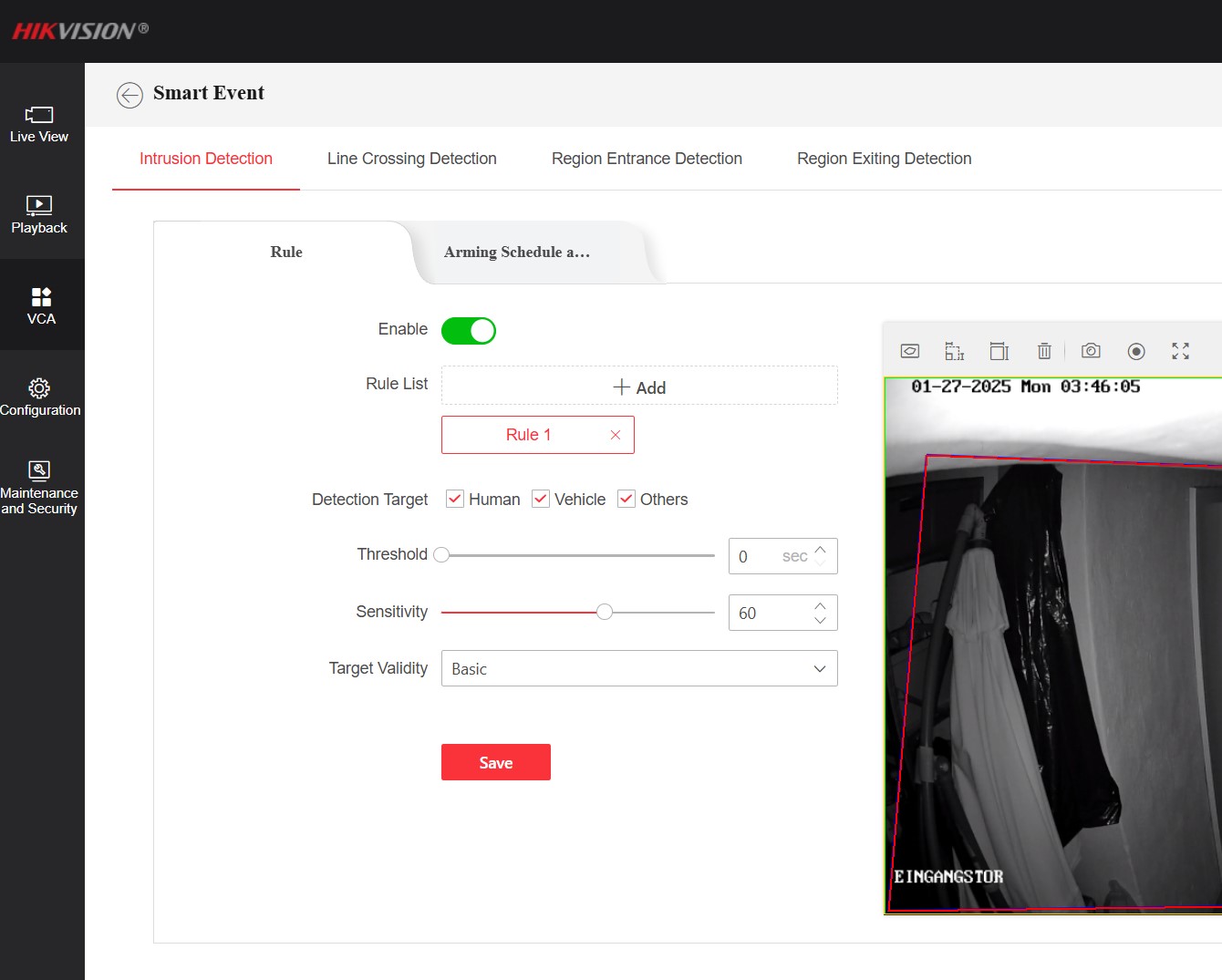Select the maximum target size icon
The height and width of the screenshot is (980, 1222).
(x=999, y=351)
